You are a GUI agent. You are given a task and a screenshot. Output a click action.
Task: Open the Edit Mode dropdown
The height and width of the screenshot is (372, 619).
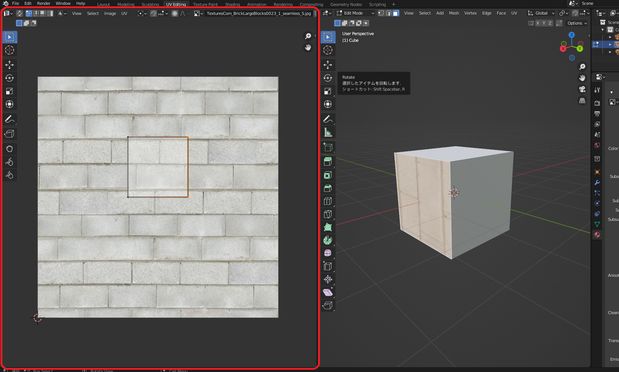click(x=355, y=13)
